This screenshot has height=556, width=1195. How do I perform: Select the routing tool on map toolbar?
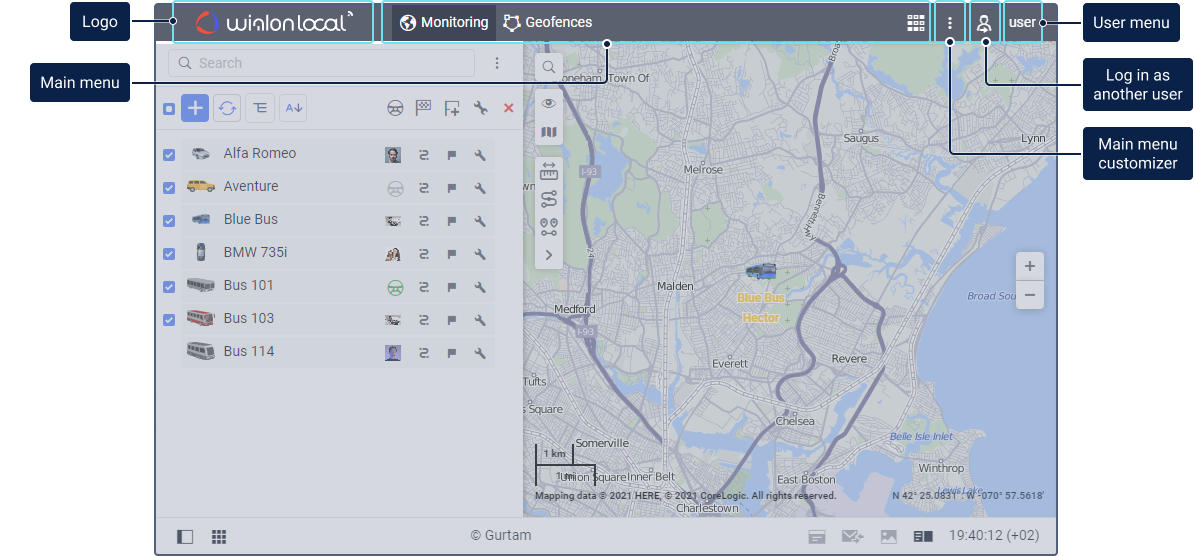pyautogui.click(x=549, y=199)
